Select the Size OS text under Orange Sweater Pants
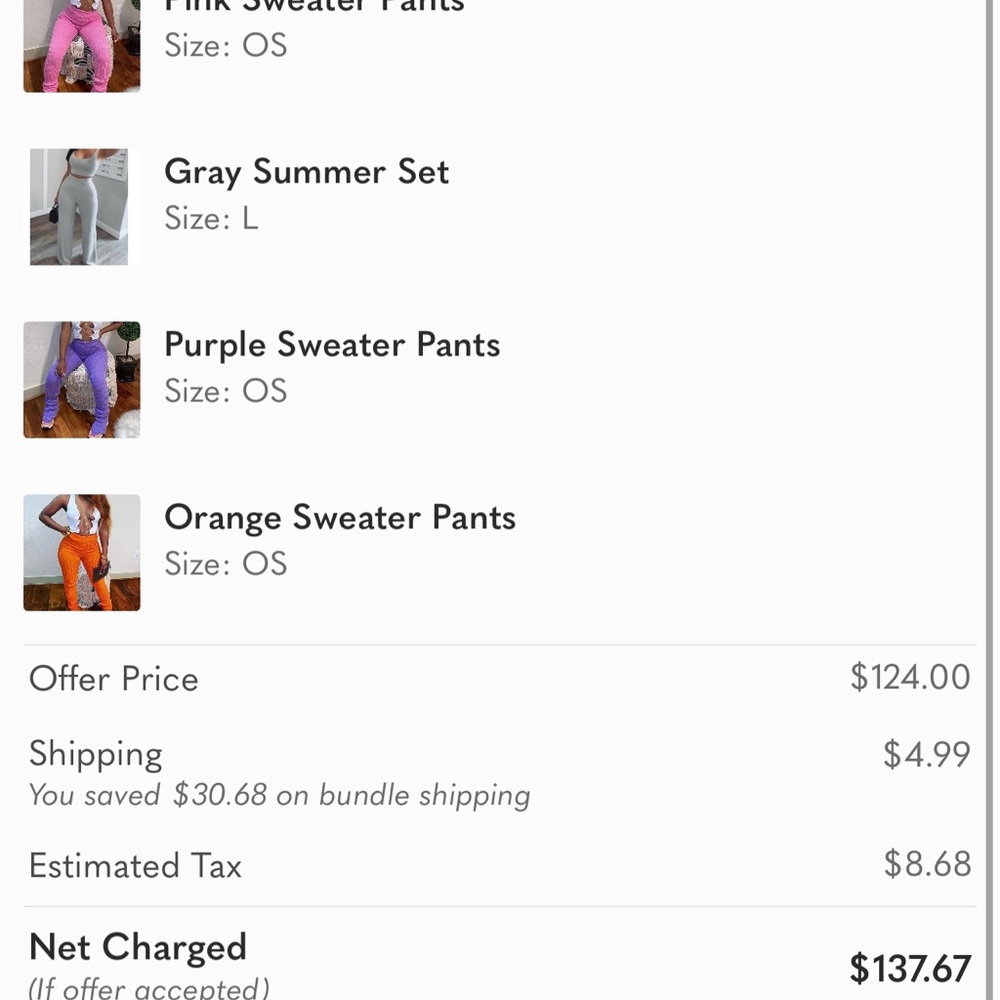The width and height of the screenshot is (1000, 1000). pos(225,564)
